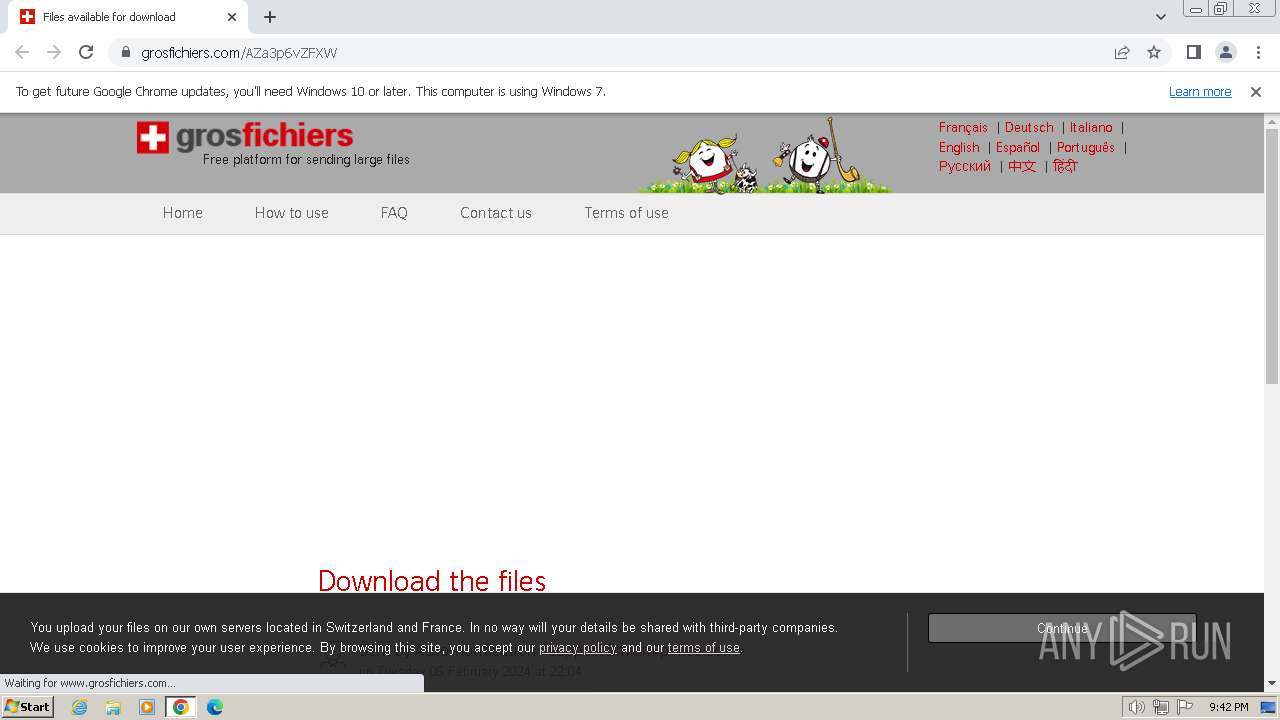Open File Explorer from taskbar
This screenshot has height=720, width=1280.
[x=113, y=707]
